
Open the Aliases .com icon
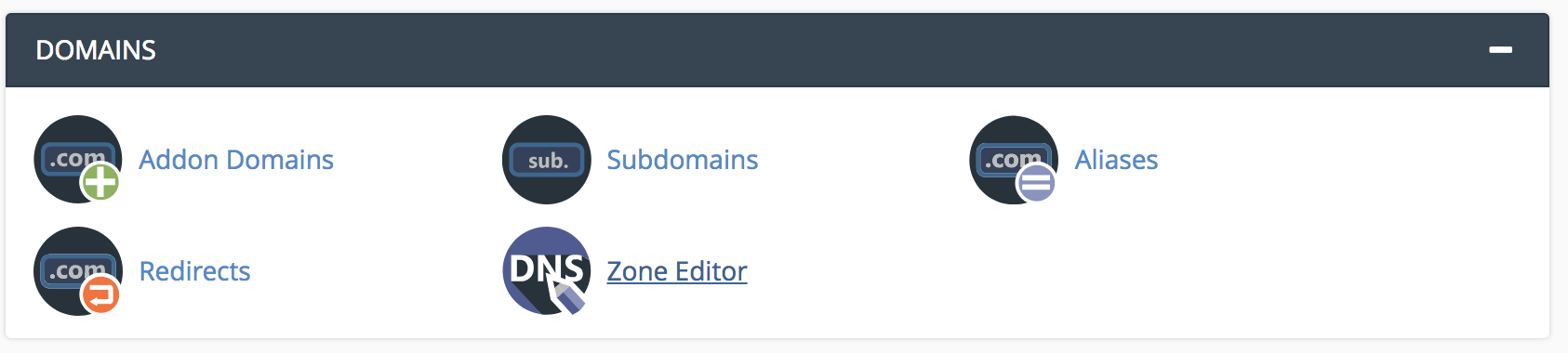click(x=1014, y=160)
